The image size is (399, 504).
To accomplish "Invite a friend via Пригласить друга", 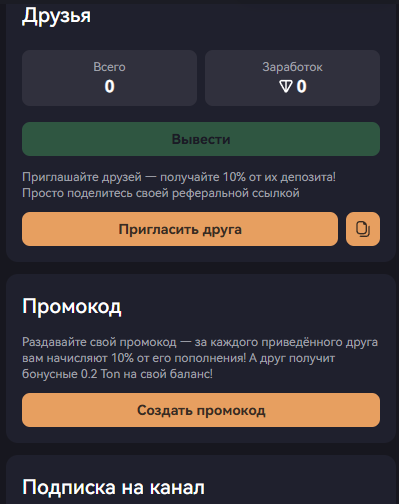I will coord(180,229).
